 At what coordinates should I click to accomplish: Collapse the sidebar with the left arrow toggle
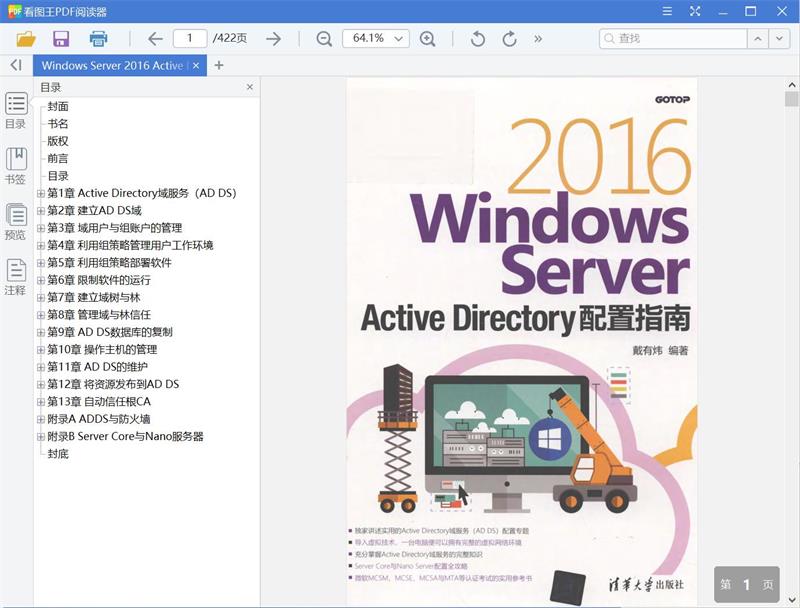pyautogui.click(x=14, y=64)
